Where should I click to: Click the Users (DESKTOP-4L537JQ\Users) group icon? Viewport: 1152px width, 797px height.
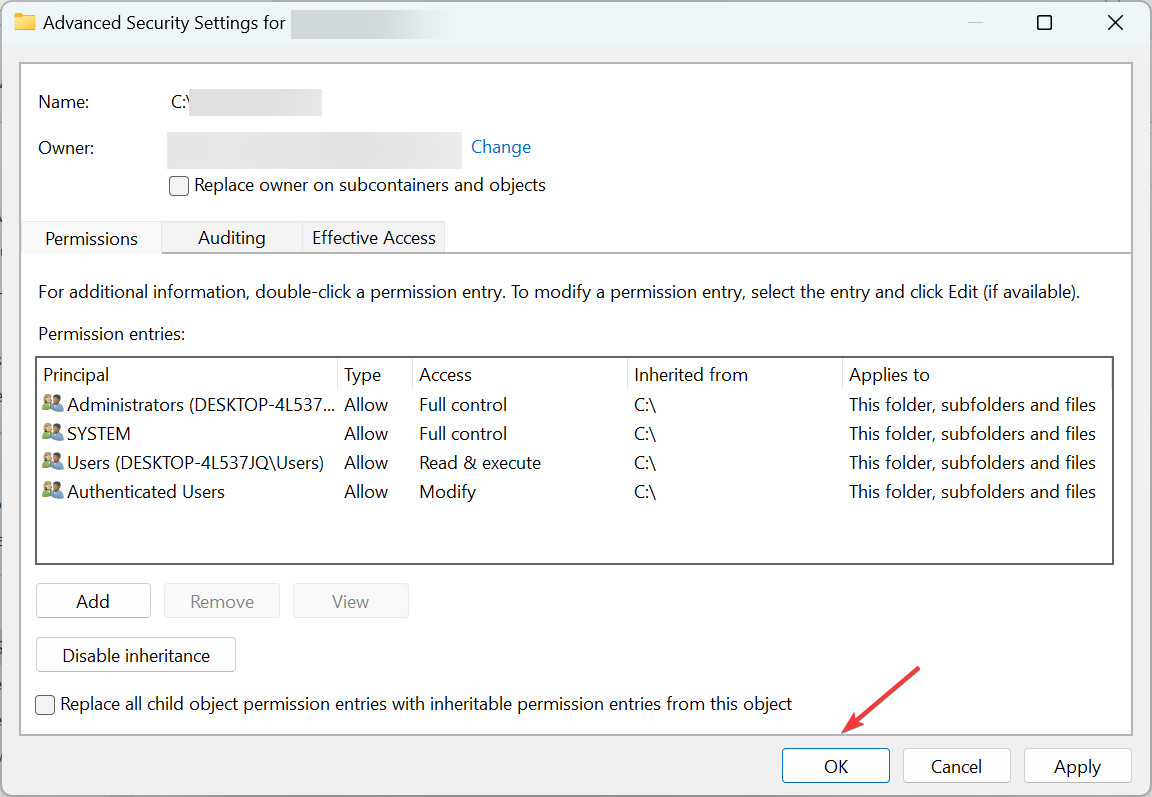pyautogui.click(x=52, y=461)
